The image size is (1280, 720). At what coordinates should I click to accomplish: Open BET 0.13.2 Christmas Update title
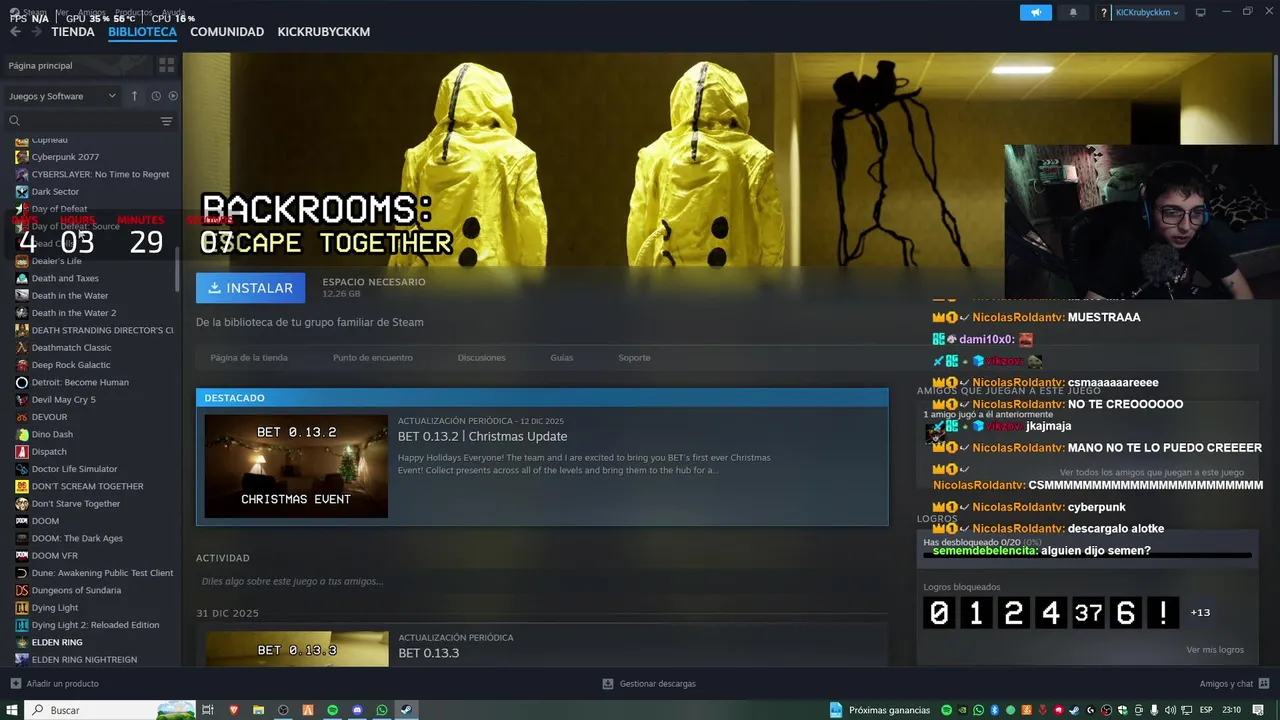pos(482,436)
